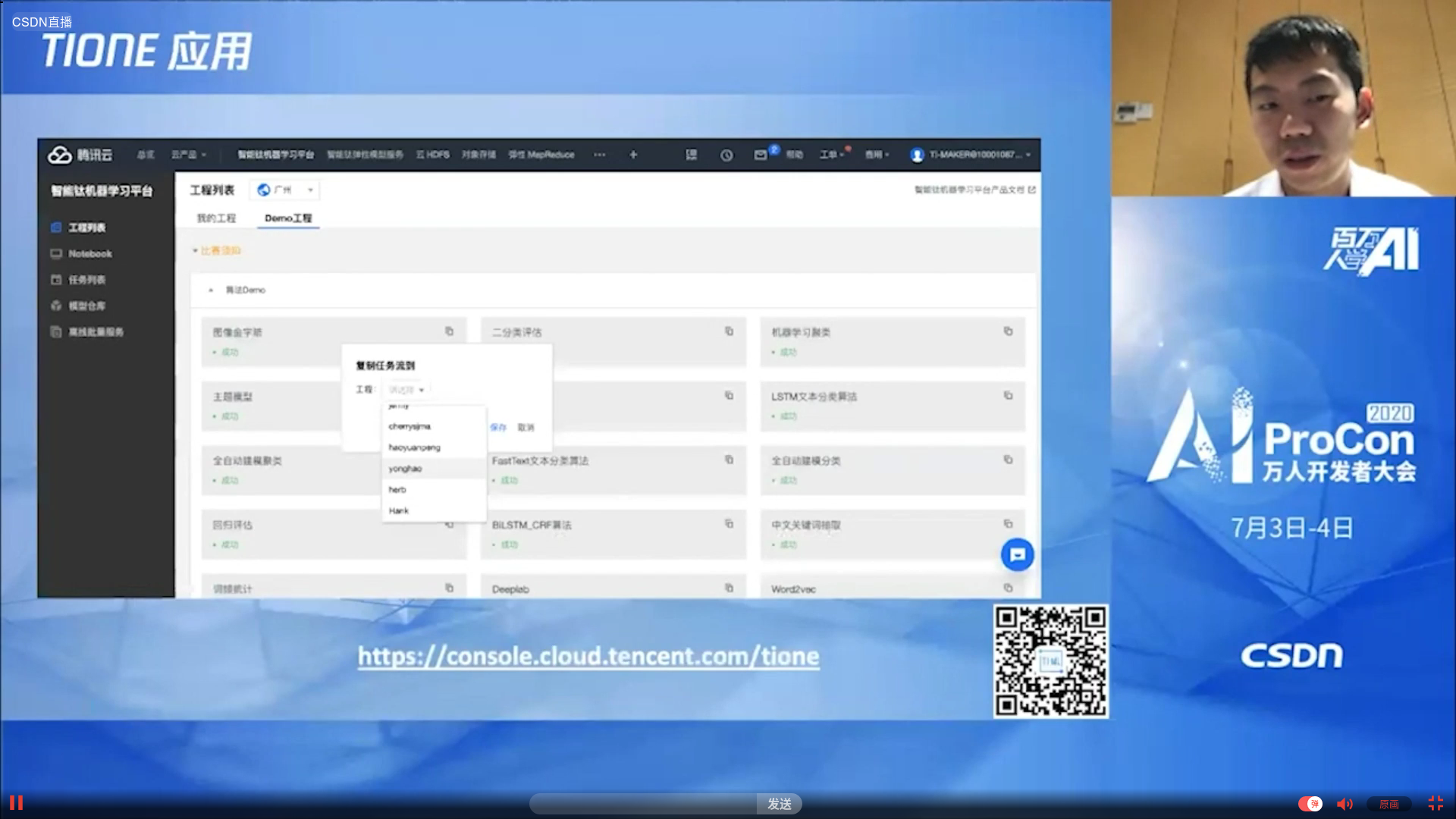
Task: Copy the card in the bottom-left row
Action: (449, 588)
